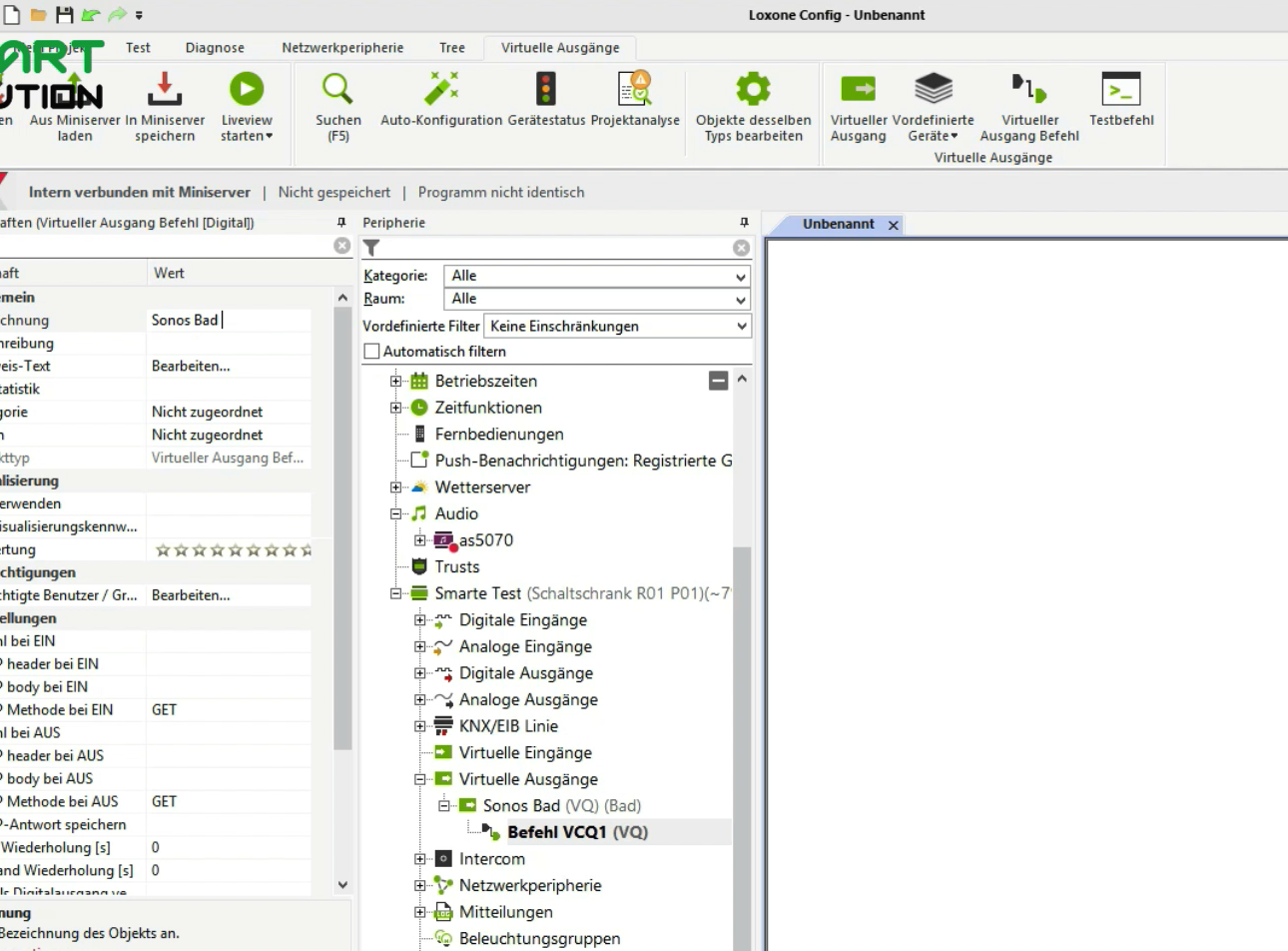
Task: Start Liveview with the play icon
Action: tap(247, 89)
